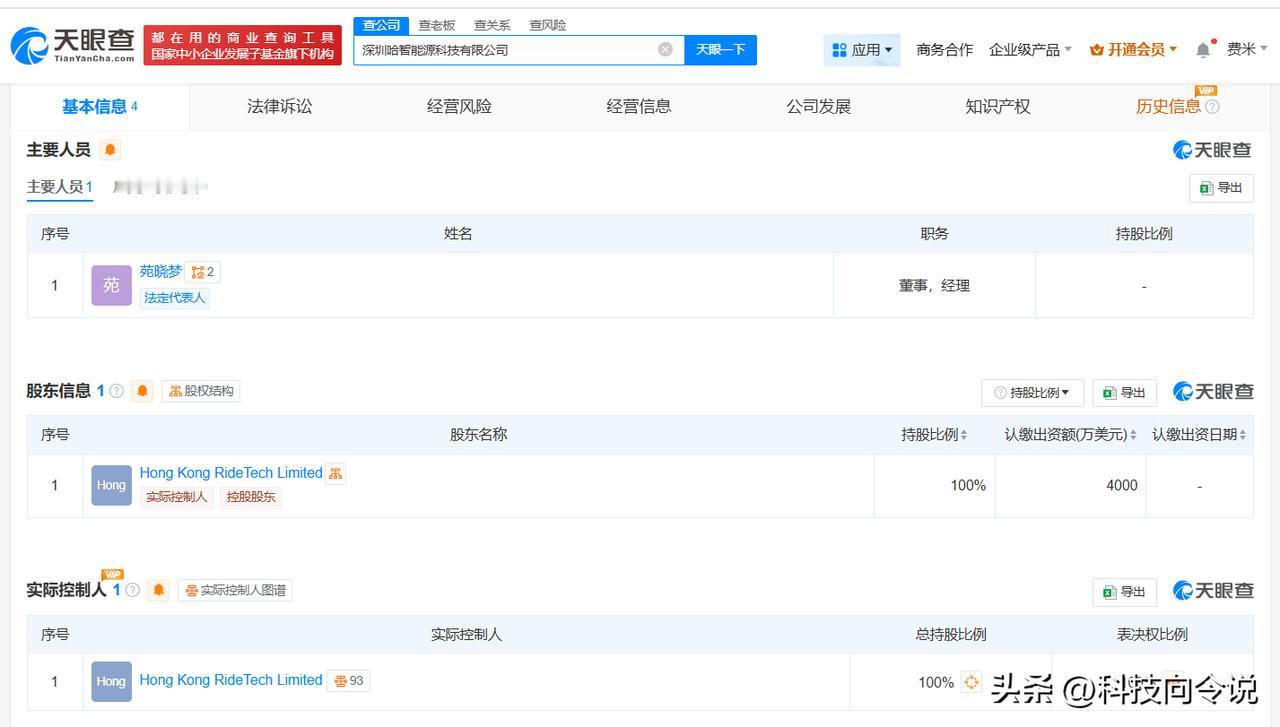The image size is (1280, 727).
Task: Click the 天眼一下 search button
Action: click(x=720, y=50)
